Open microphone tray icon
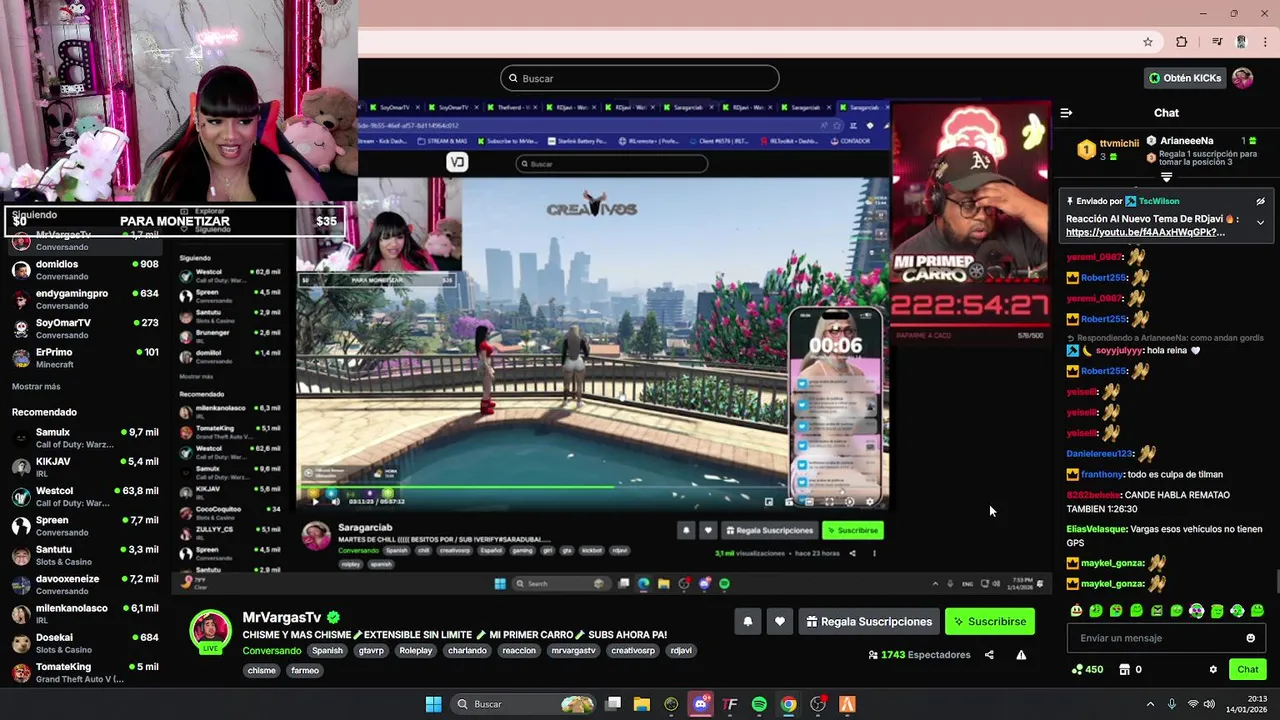This screenshot has width=1280, height=720. coord(1171,704)
